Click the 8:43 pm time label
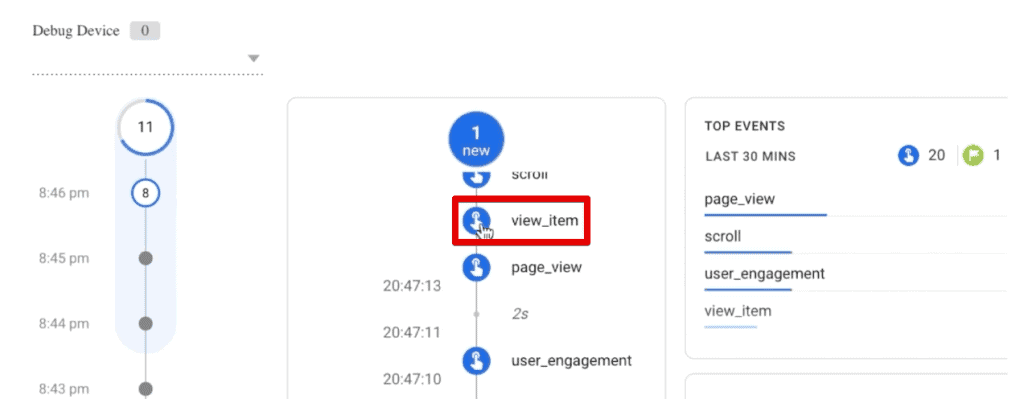Viewport: 1024px width, 399px height. [63, 389]
